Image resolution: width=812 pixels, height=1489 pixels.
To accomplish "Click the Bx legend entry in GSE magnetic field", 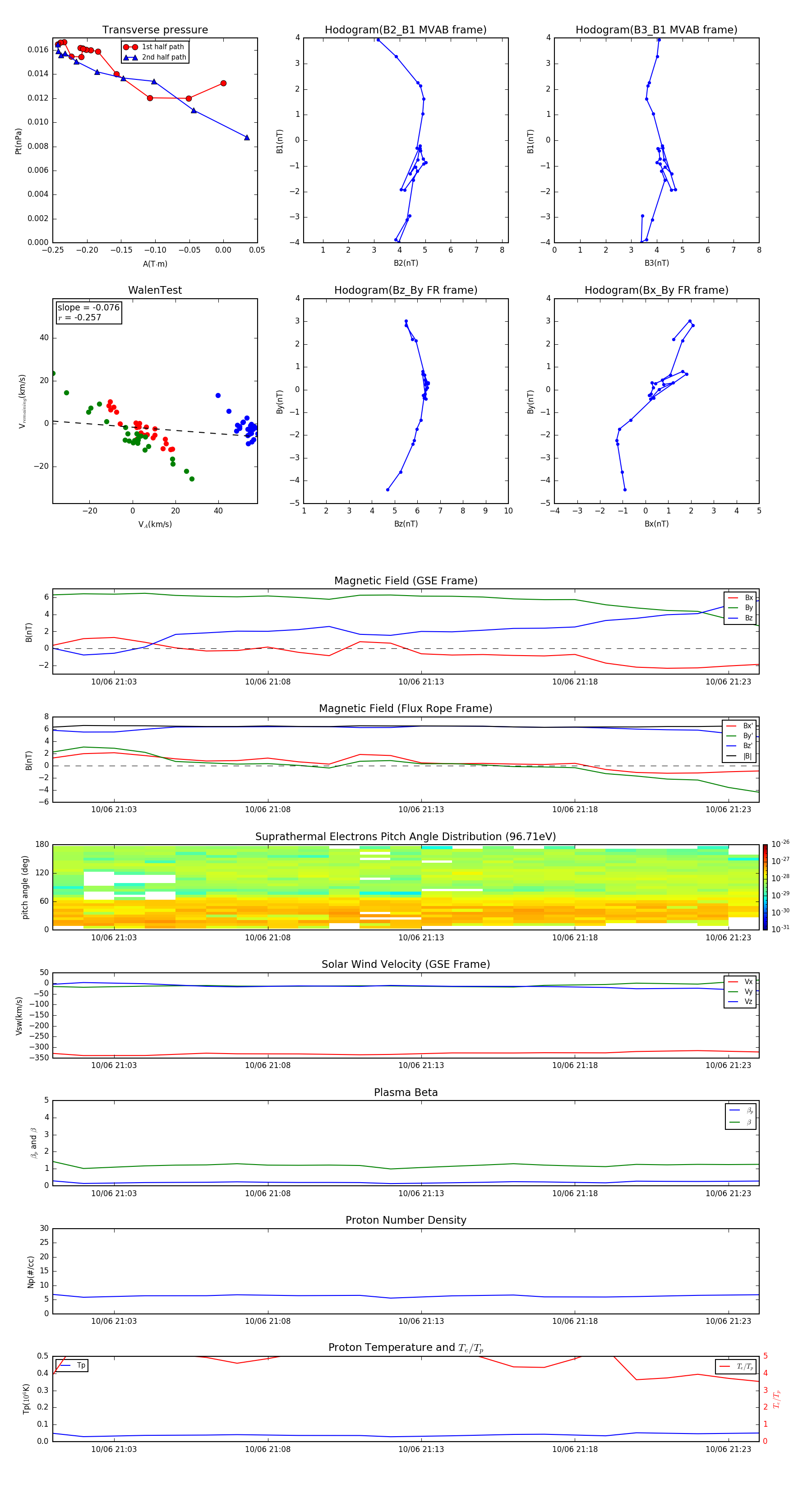I will [741, 598].
